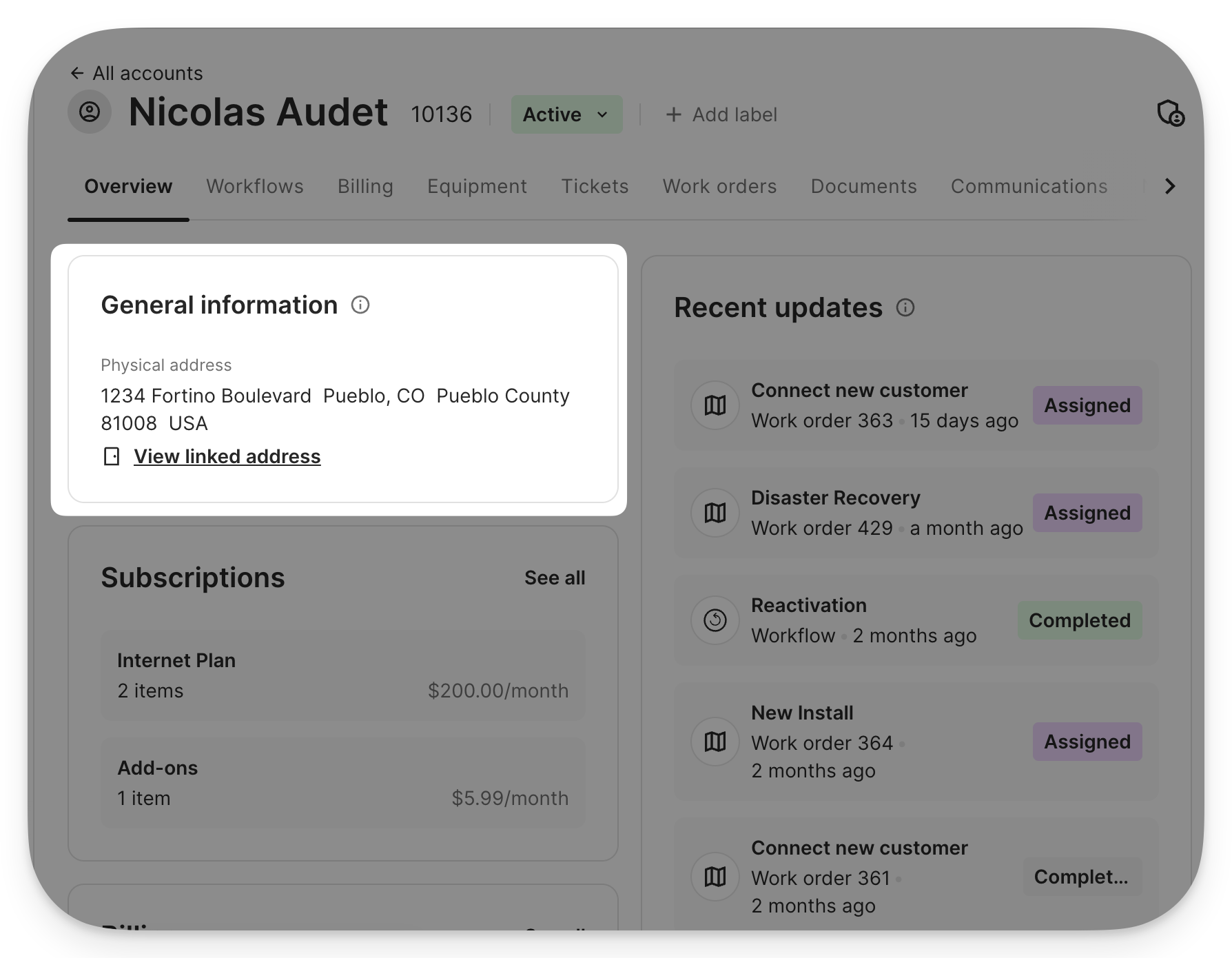The image size is (1232, 958).
Task: Click $200.00/month price in Internet Plan
Action: 498,691
